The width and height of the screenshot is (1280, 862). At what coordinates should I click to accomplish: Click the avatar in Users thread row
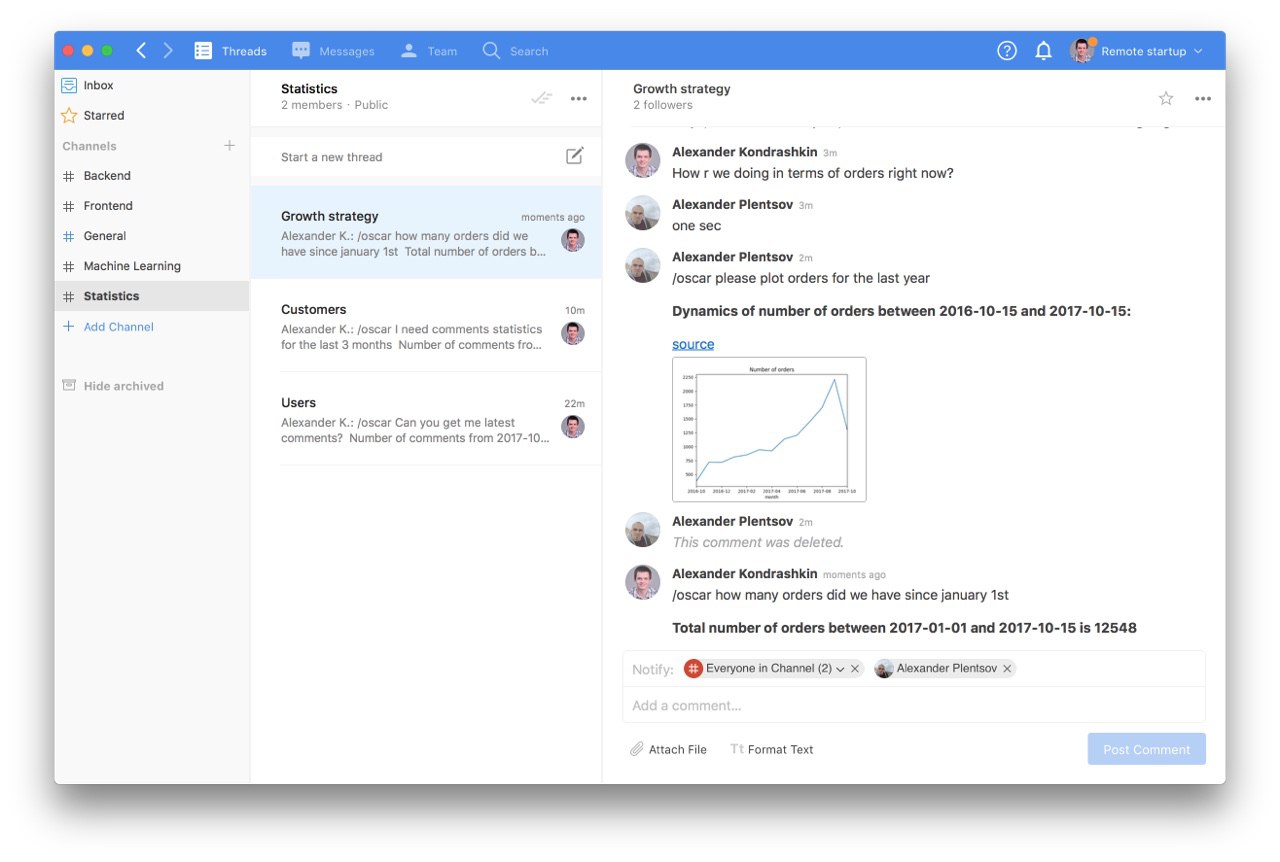point(573,427)
